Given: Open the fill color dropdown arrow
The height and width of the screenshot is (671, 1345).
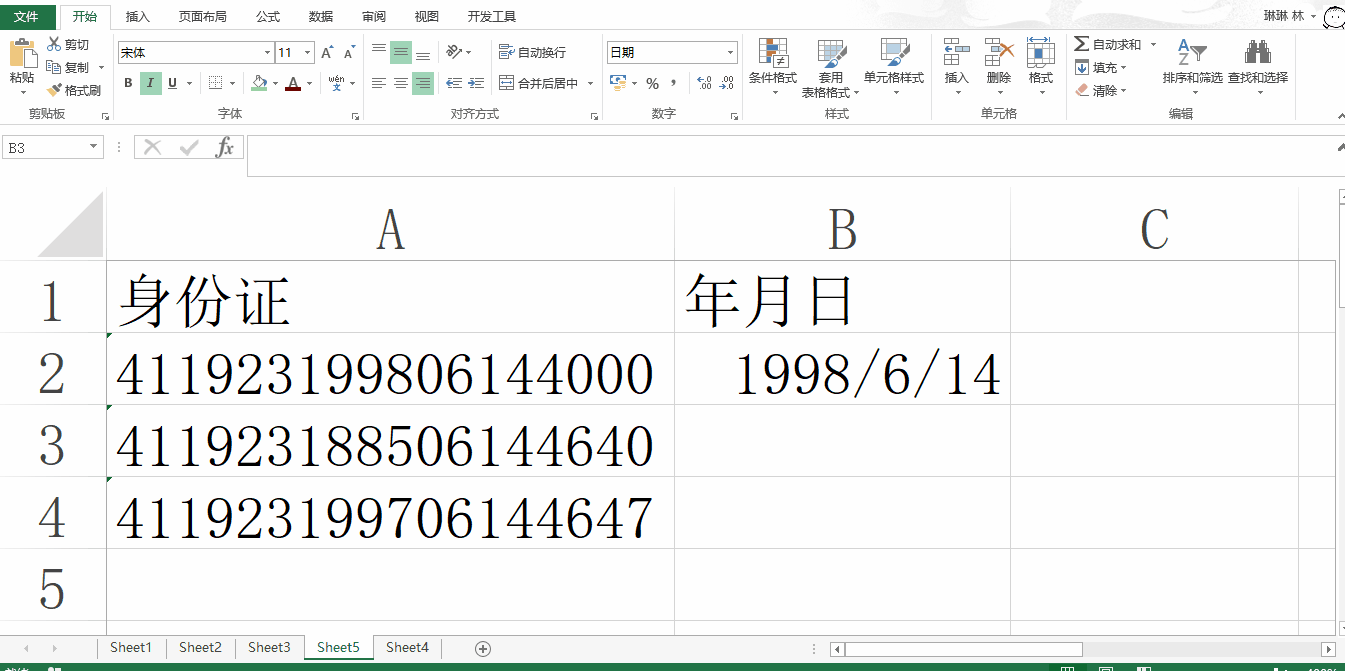Looking at the screenshot, I should pos(273,83).
